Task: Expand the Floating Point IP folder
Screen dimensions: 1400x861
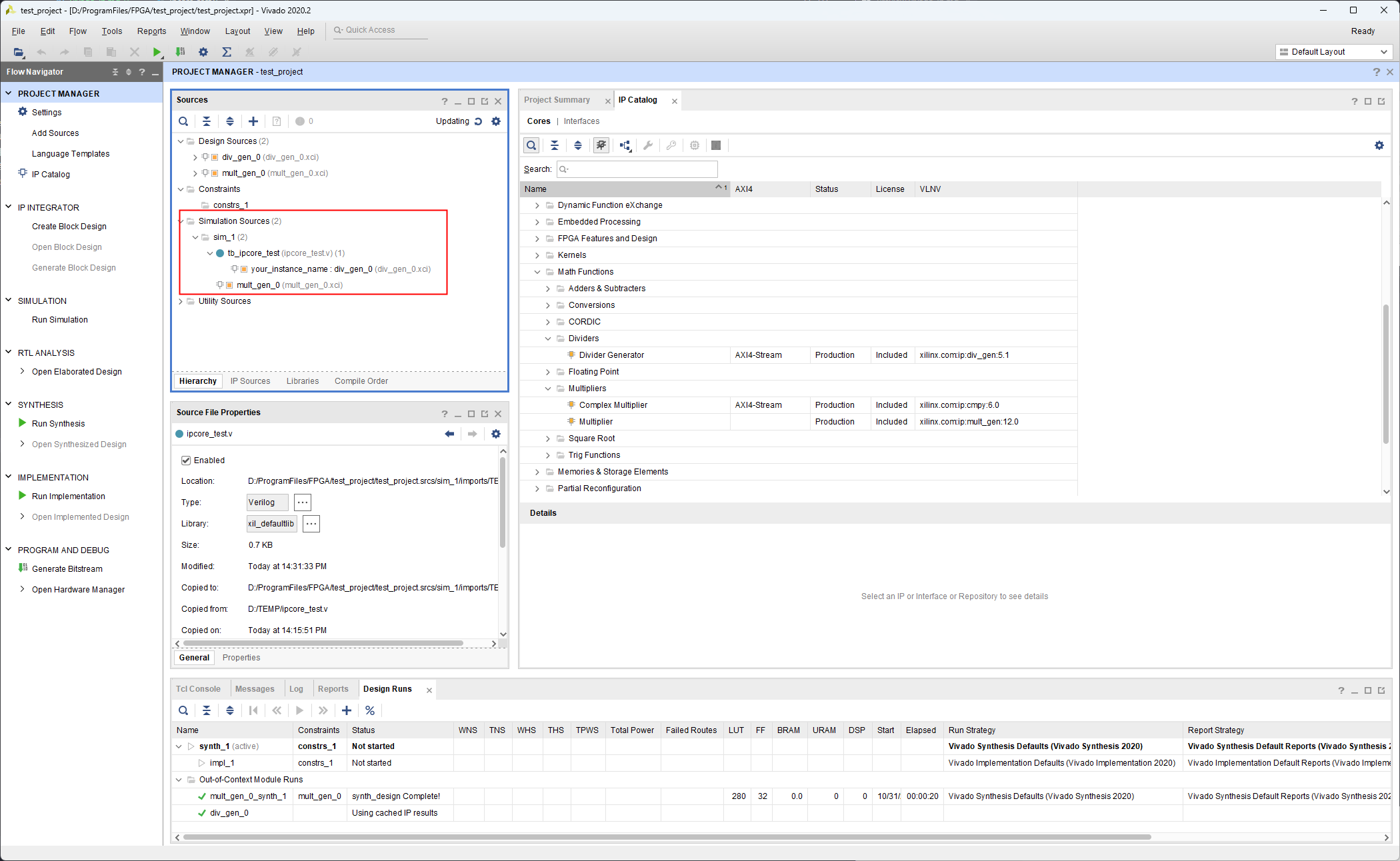Action: 548,372
